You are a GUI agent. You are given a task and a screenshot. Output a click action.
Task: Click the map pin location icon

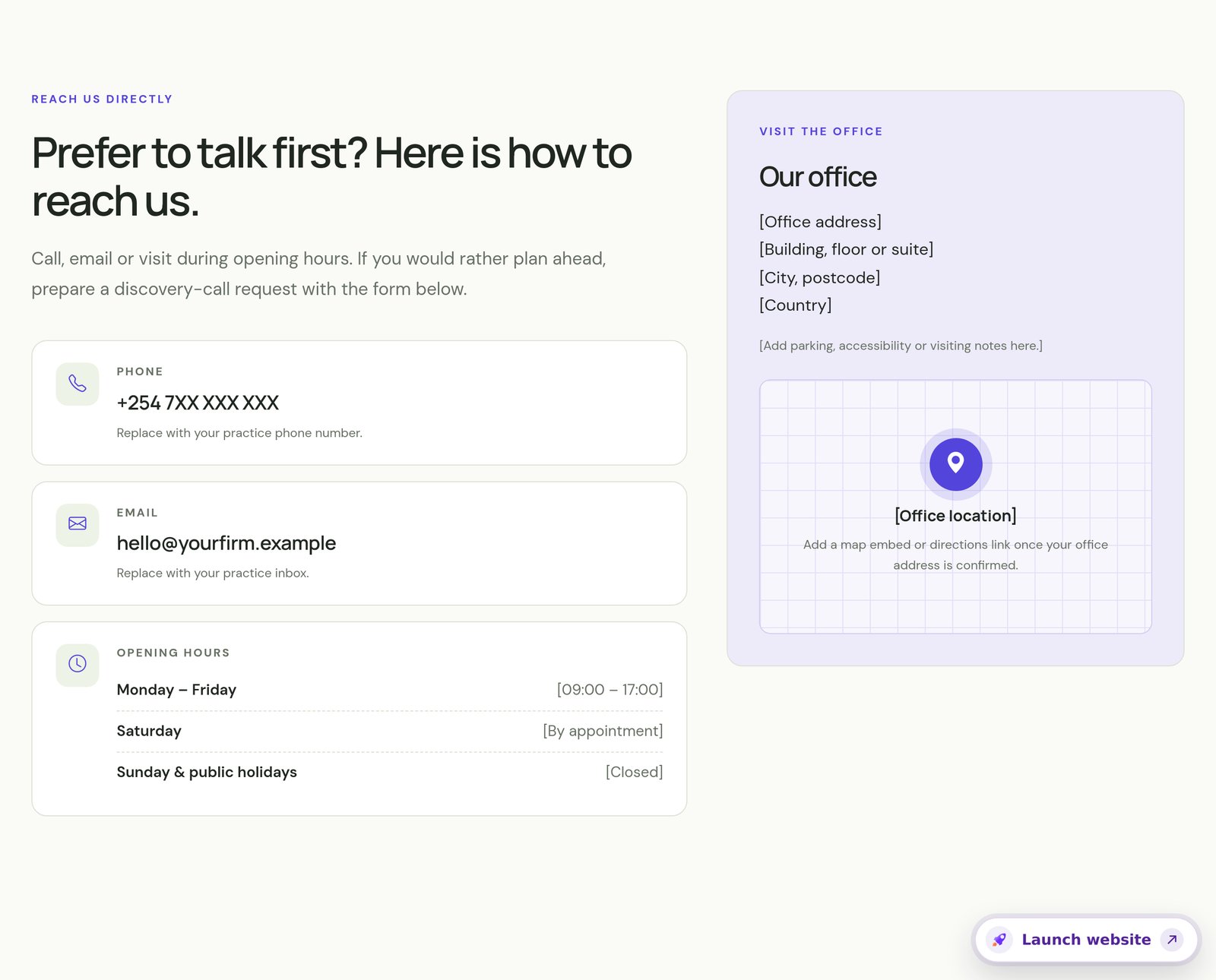click(x=955, y=463)
